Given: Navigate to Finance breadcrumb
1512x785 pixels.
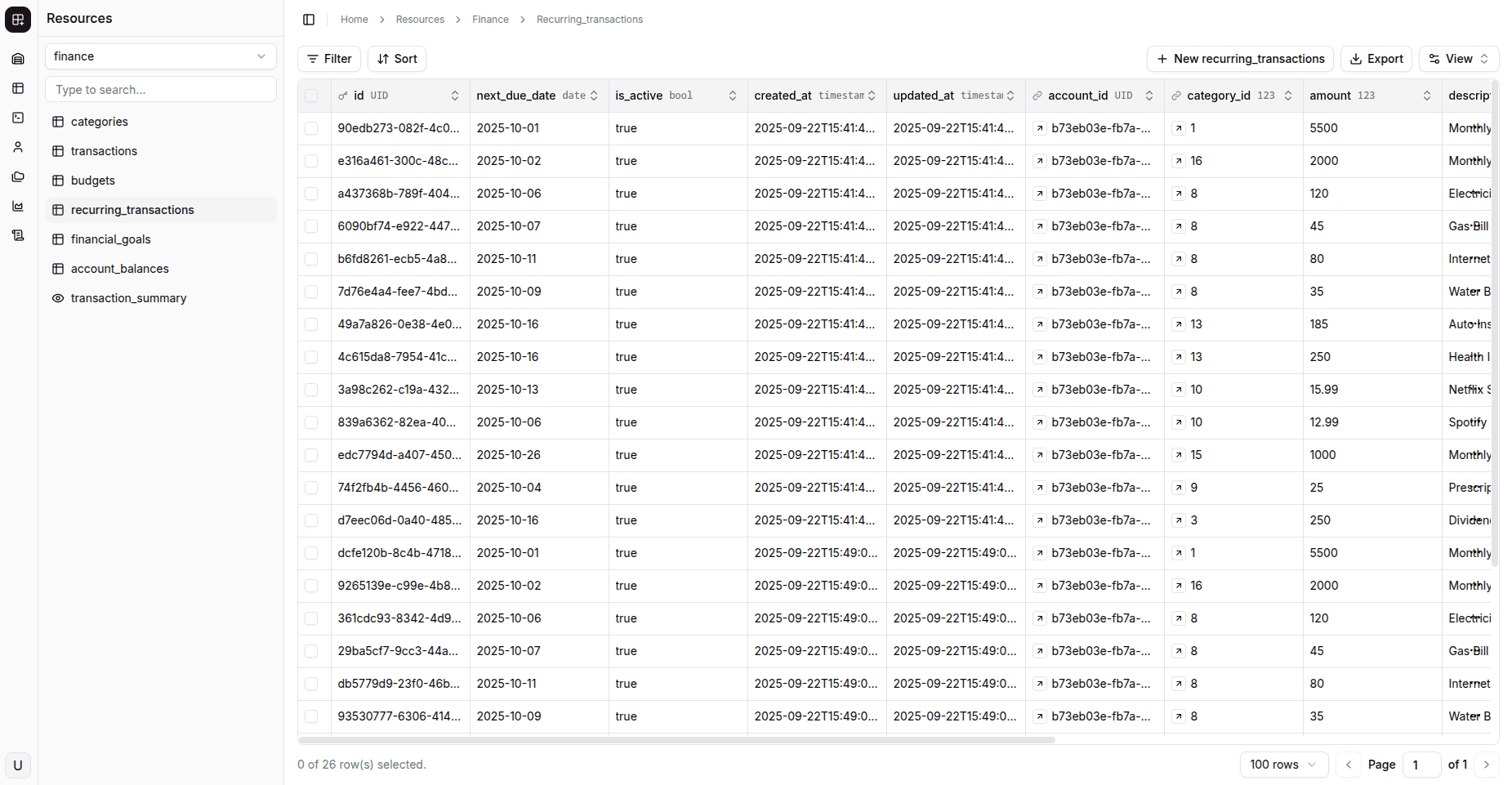Looking at the screenshot, I should click(490, 20).
